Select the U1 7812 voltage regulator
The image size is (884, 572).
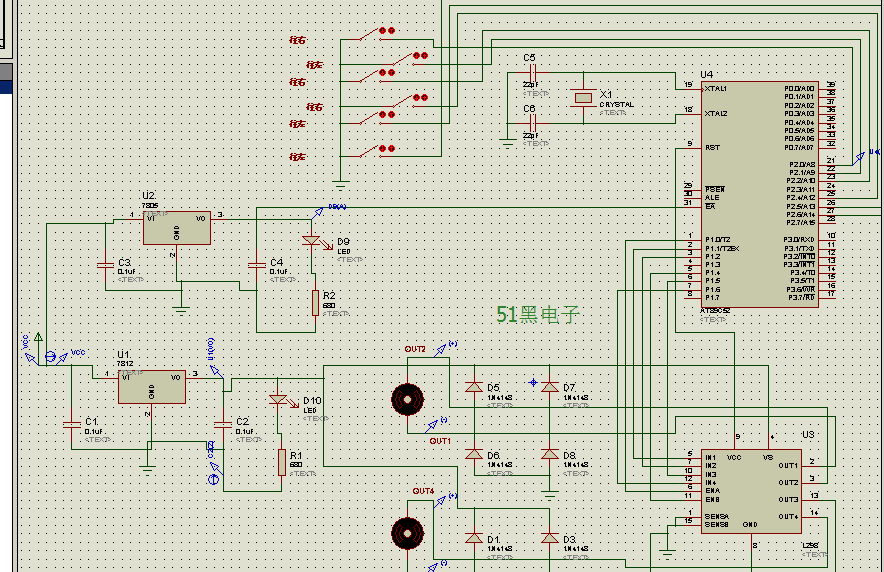coord(151,387)
